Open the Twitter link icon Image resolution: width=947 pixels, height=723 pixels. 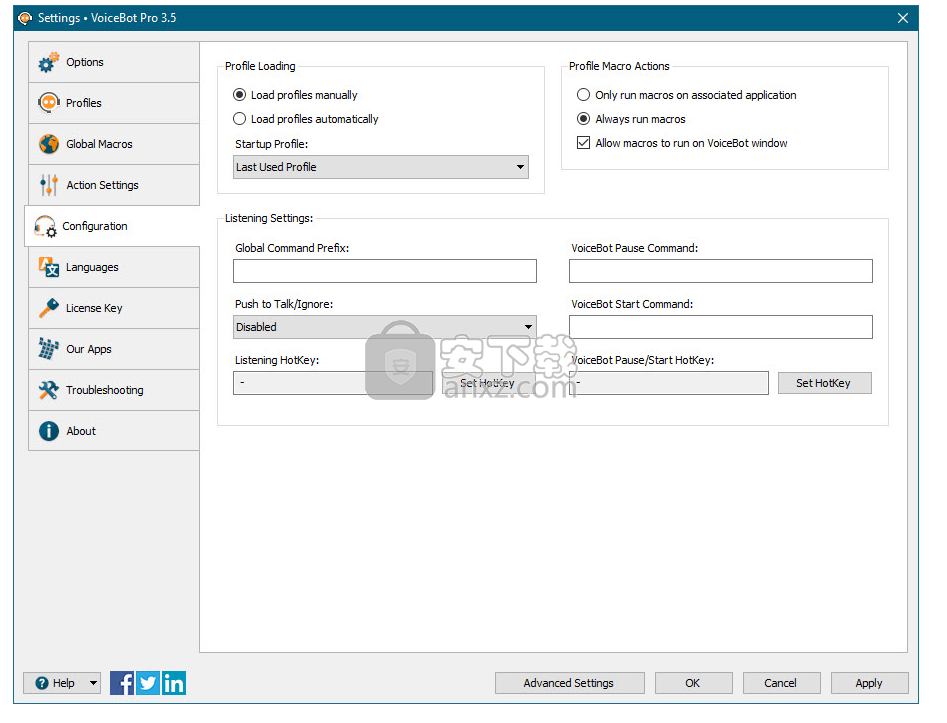coord(148,683)
